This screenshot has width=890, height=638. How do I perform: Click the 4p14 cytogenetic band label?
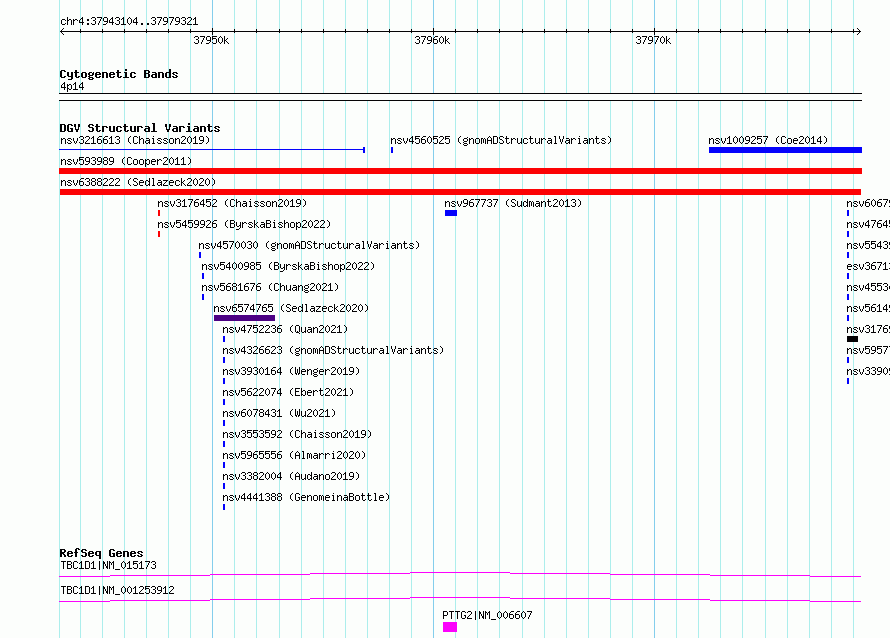(x=72, y=86)
